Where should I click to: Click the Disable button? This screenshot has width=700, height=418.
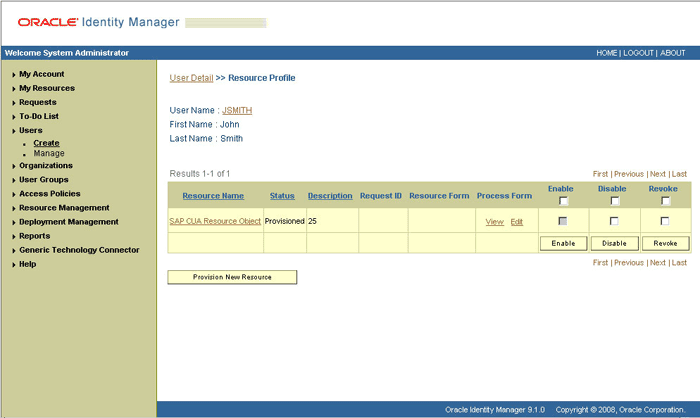(614, 243)
